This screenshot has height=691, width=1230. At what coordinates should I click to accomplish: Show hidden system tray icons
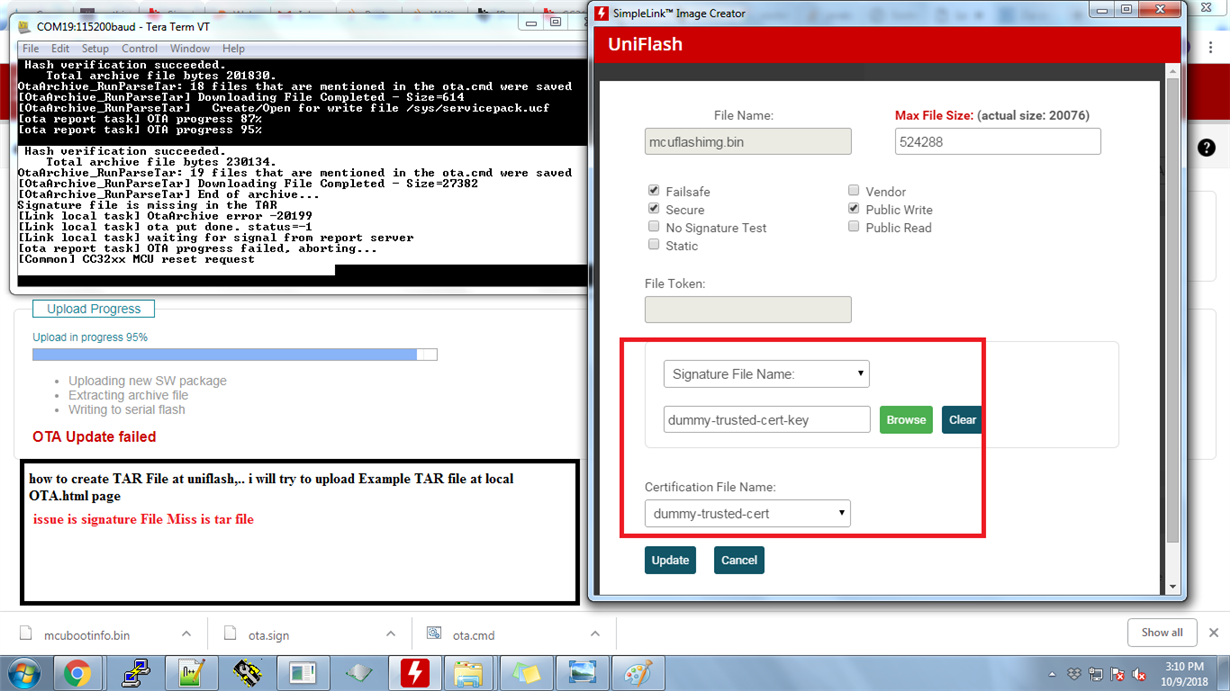(x=1053, y=675)
